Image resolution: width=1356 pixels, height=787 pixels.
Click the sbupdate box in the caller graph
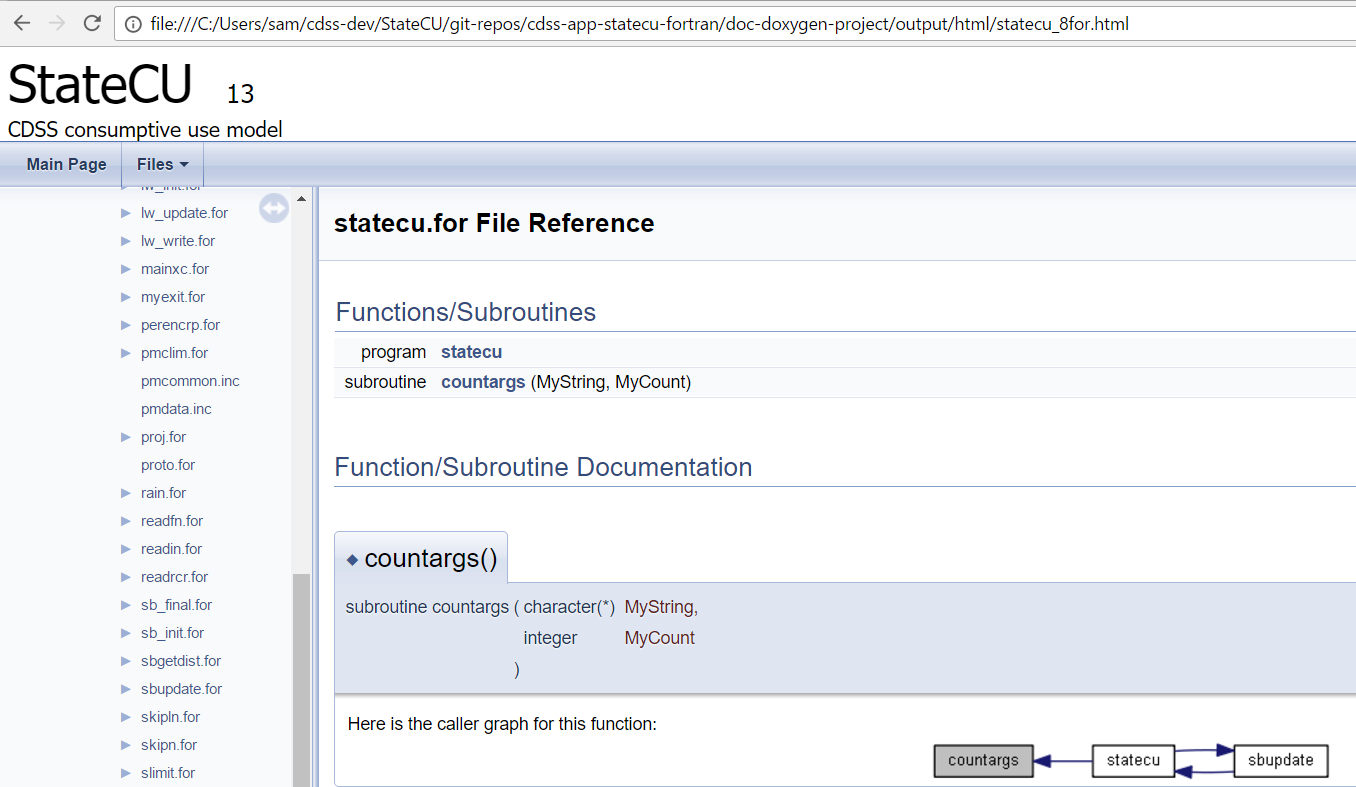pos(1281,760)
